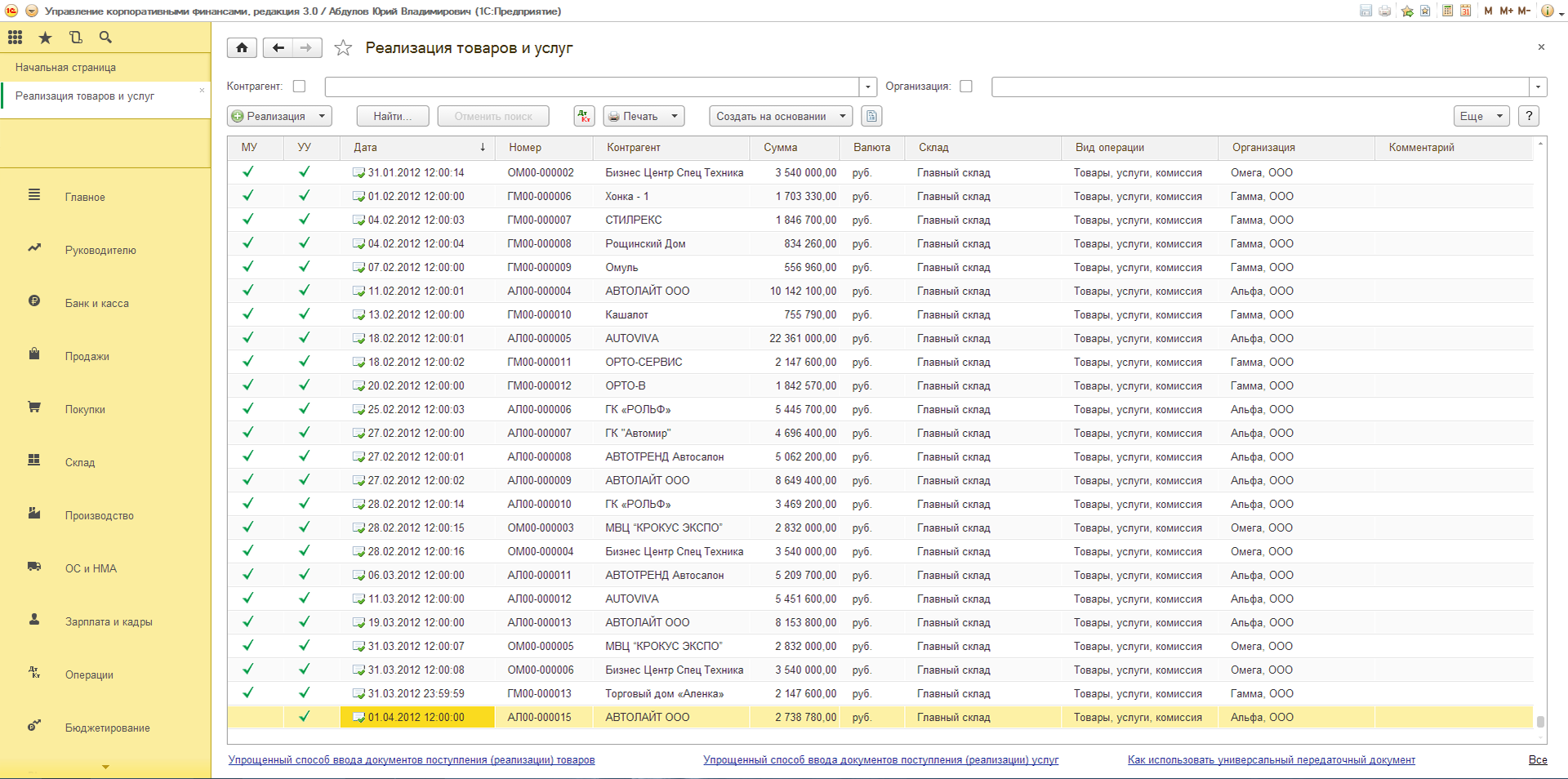The height and width of the screenshot is (779, 1568).
Task: Enable the Контрагент filter checkbox
Action: [299, 86]
